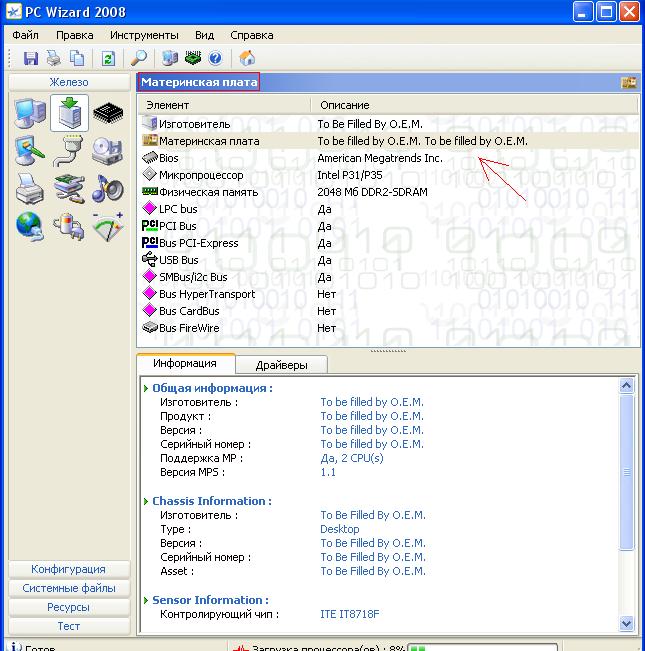Image resolution: width=645 pixels, height=651 pixels.
Task: Select the printer icon in hardware panel
Action: tap(30, 187)
